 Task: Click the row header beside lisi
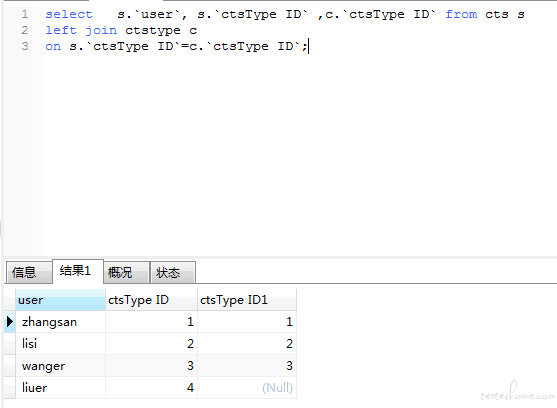click(x=10, y=344)
